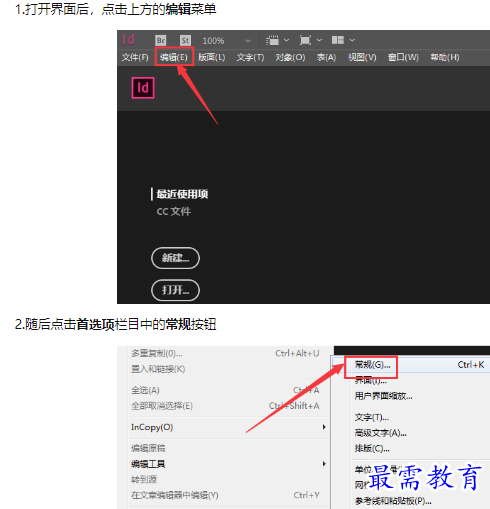Choose 转到源 menu entry
Image resolution: width=490 pixels, height=509 pixels.
225,480
